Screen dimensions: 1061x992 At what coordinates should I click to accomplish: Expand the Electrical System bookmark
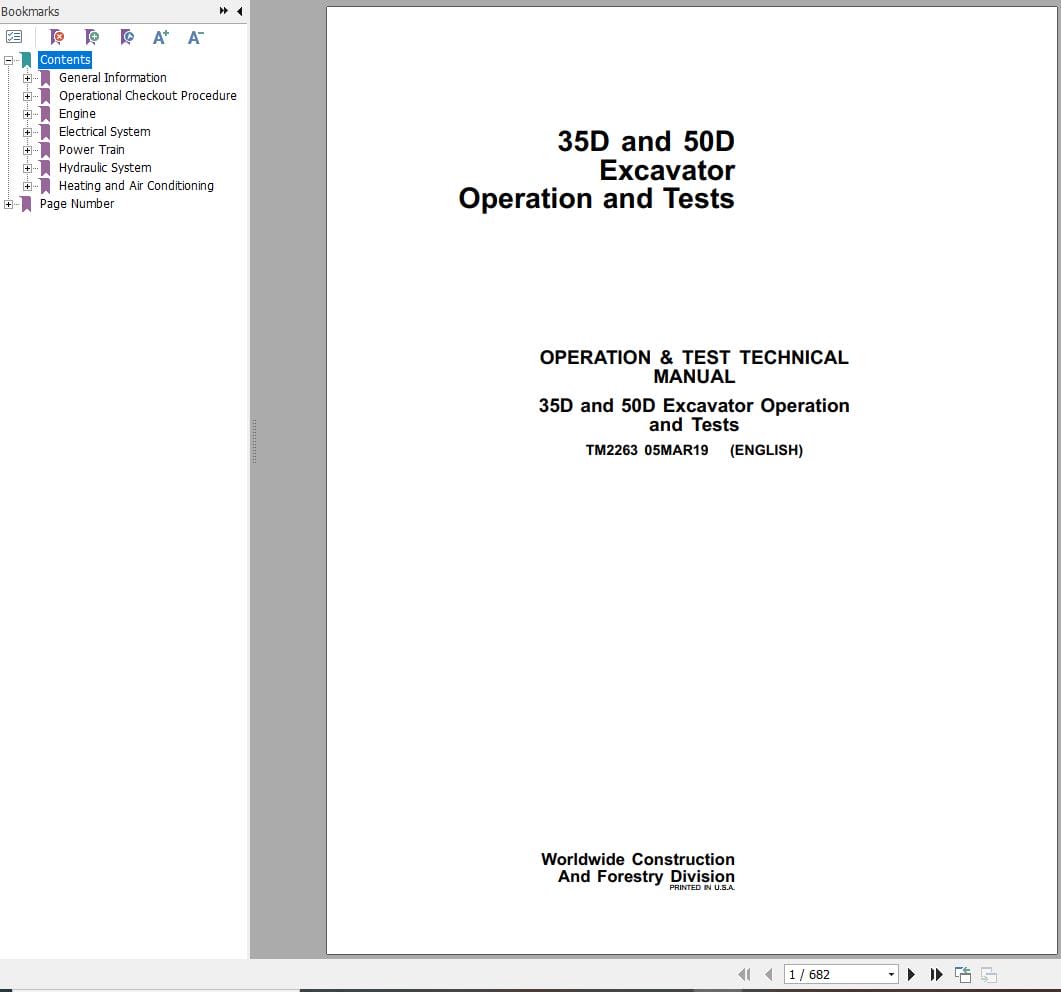pyautogui.click(x=27, y=132)
